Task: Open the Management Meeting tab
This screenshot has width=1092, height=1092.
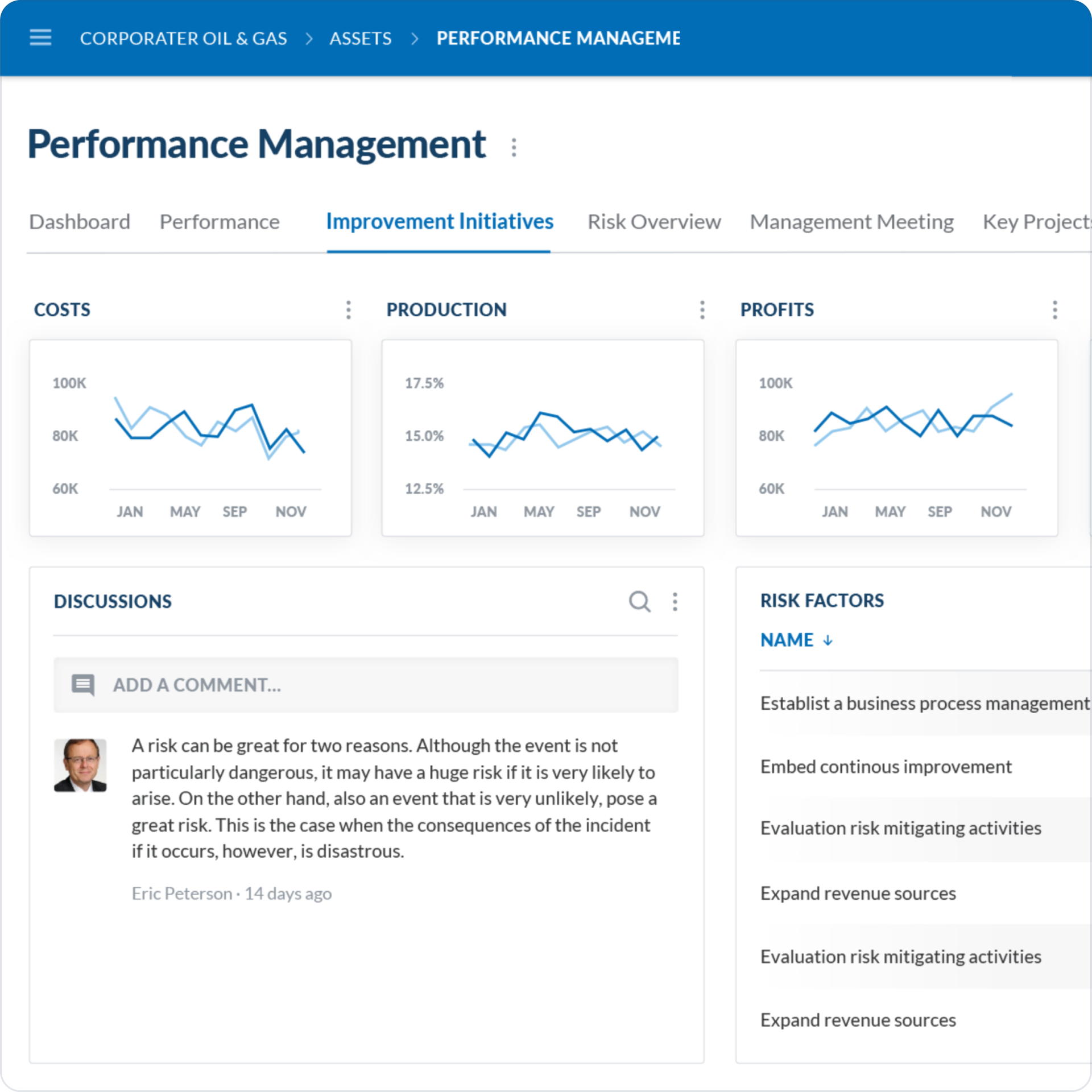Action: (x=851, y=222)
